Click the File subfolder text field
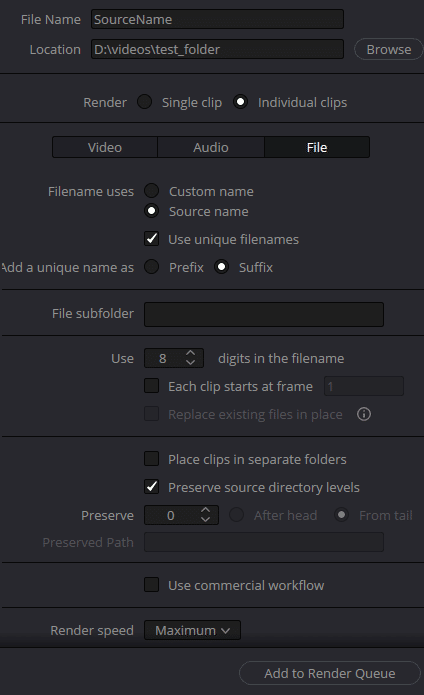 pyautogui.click(x=264, y=314)
